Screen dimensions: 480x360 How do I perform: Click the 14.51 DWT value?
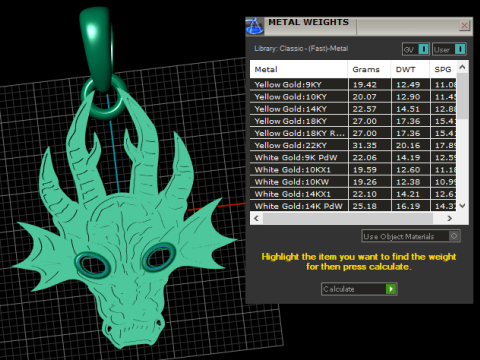(x=408, y=109)
